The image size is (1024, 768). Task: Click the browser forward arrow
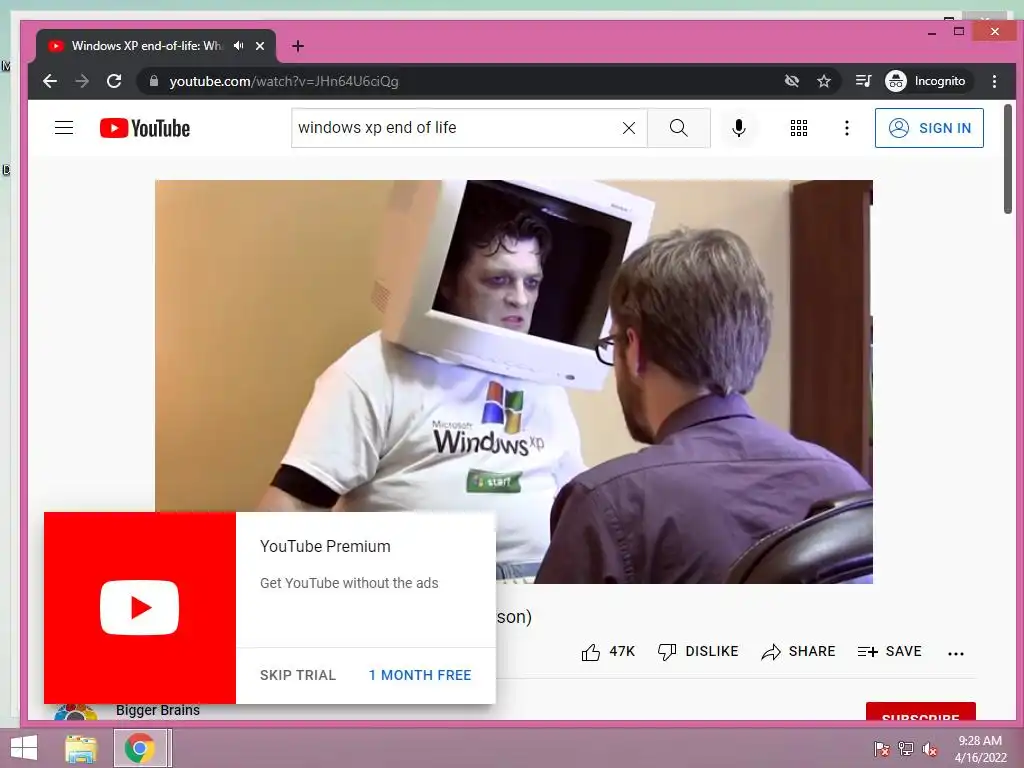point(82,81)
